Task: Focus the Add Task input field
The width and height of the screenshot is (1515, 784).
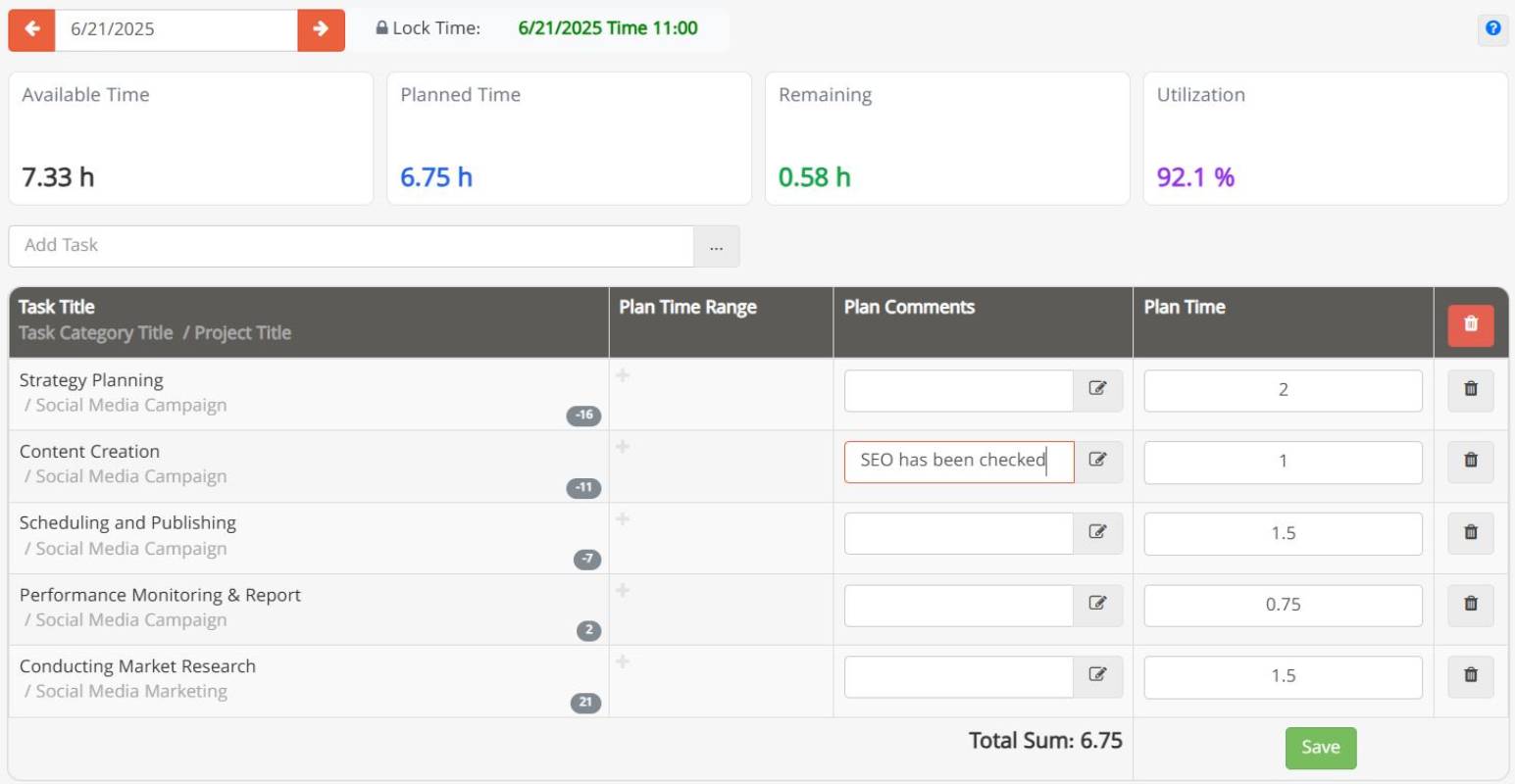Action: 351,246
